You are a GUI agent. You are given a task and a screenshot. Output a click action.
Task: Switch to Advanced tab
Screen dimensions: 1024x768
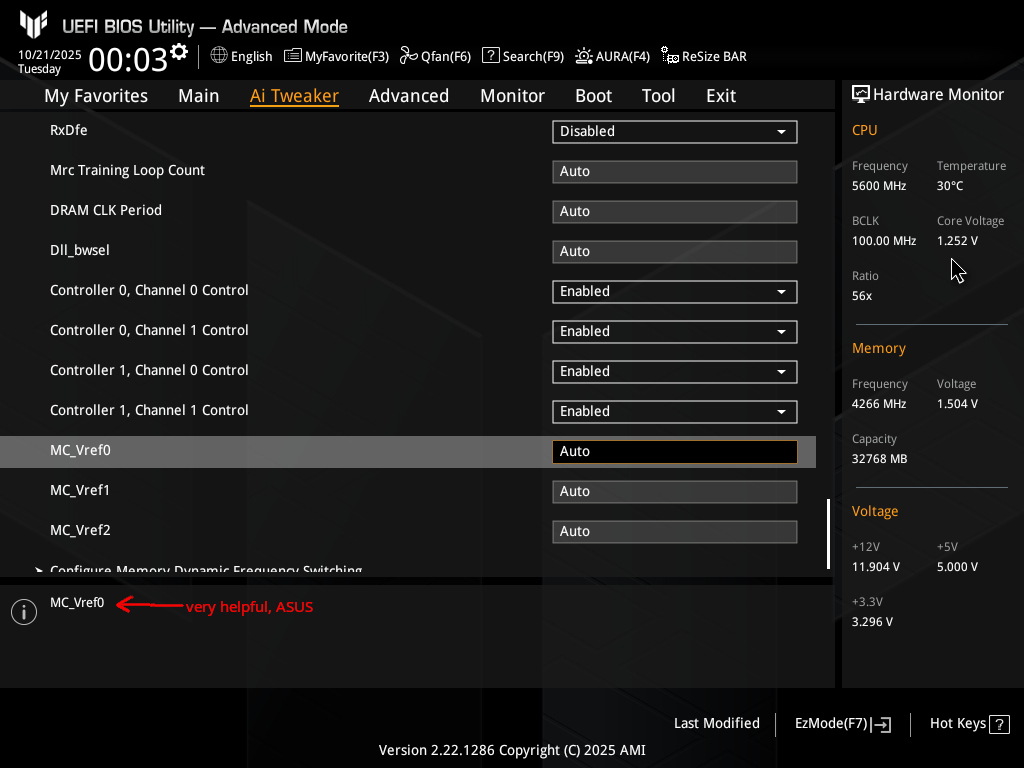pyautogui.click(x=409, y=96)
